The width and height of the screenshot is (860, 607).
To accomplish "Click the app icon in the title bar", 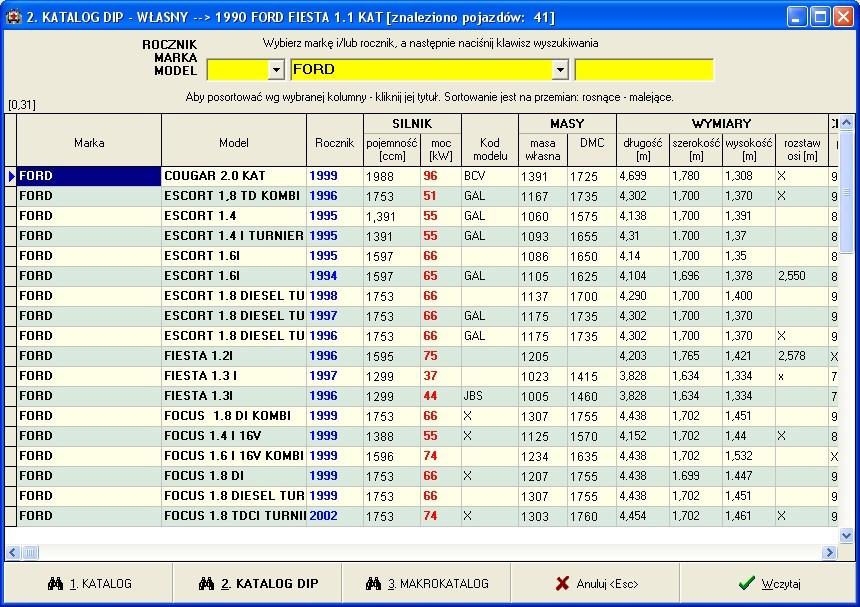I will click(13, 16).
